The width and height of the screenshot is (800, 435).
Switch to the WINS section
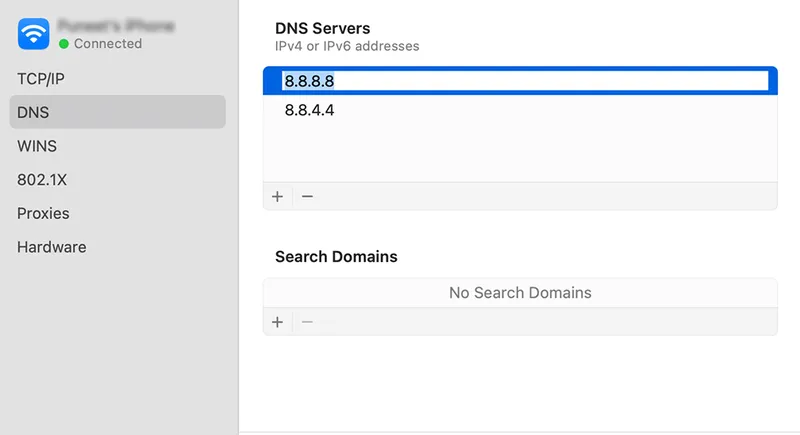pyautogui.click(x=37, y=146)
